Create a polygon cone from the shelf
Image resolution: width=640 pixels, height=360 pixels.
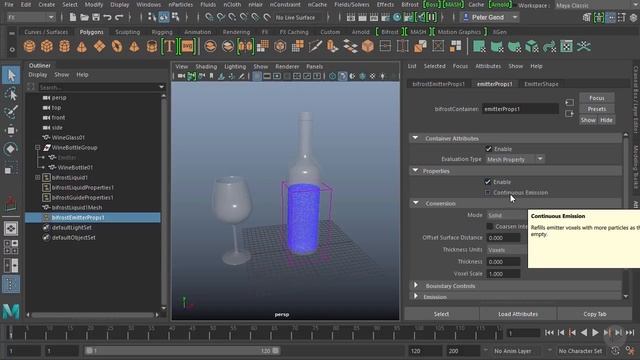[82, 47]
